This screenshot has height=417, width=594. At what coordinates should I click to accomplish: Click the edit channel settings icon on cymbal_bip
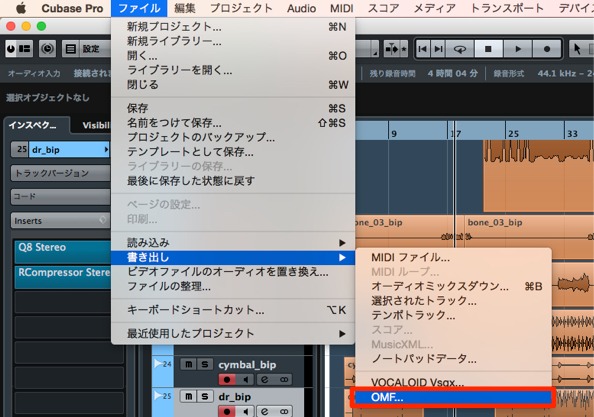tap(264, 380)
